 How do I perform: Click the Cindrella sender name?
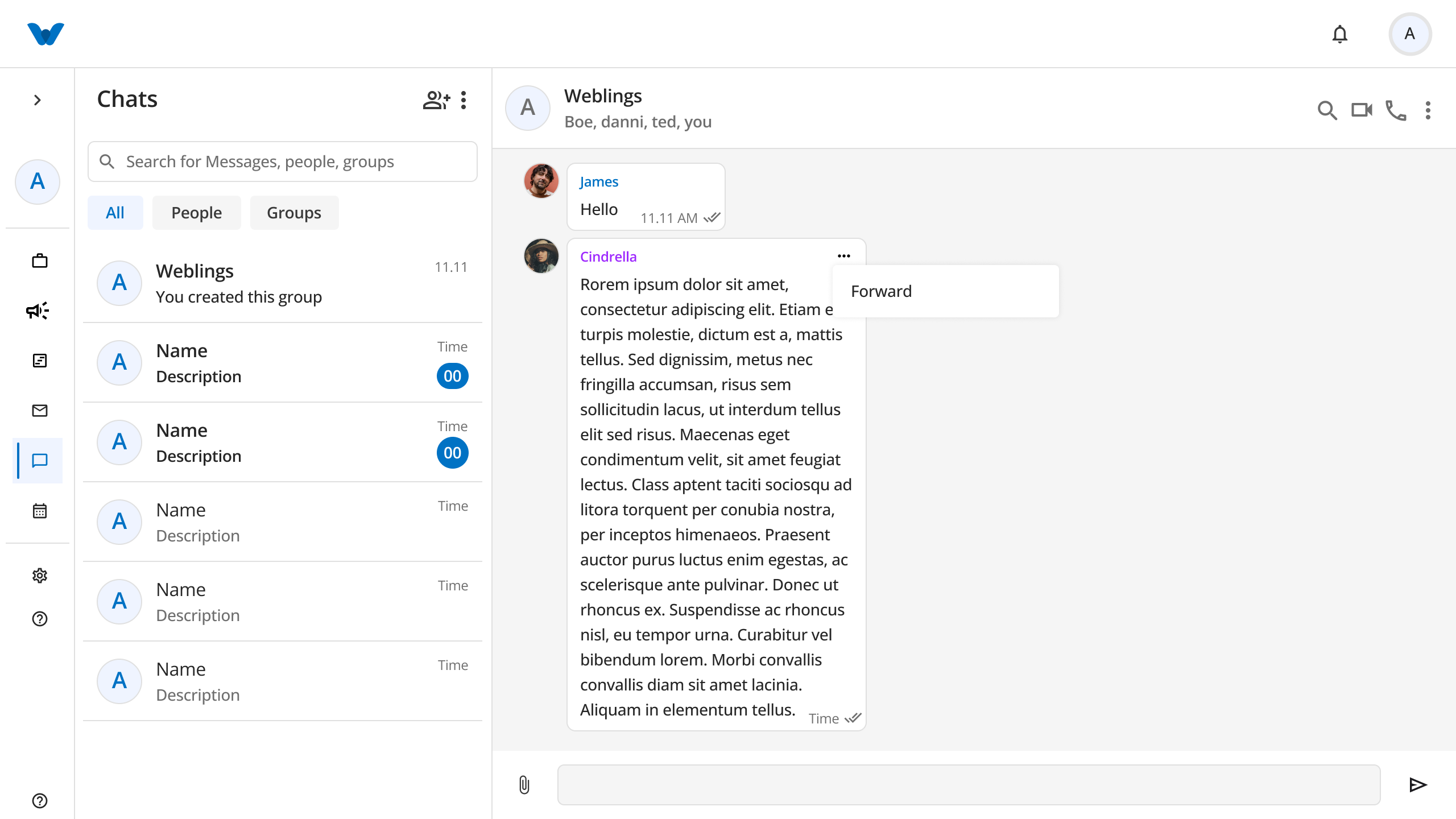click(608, 257)
